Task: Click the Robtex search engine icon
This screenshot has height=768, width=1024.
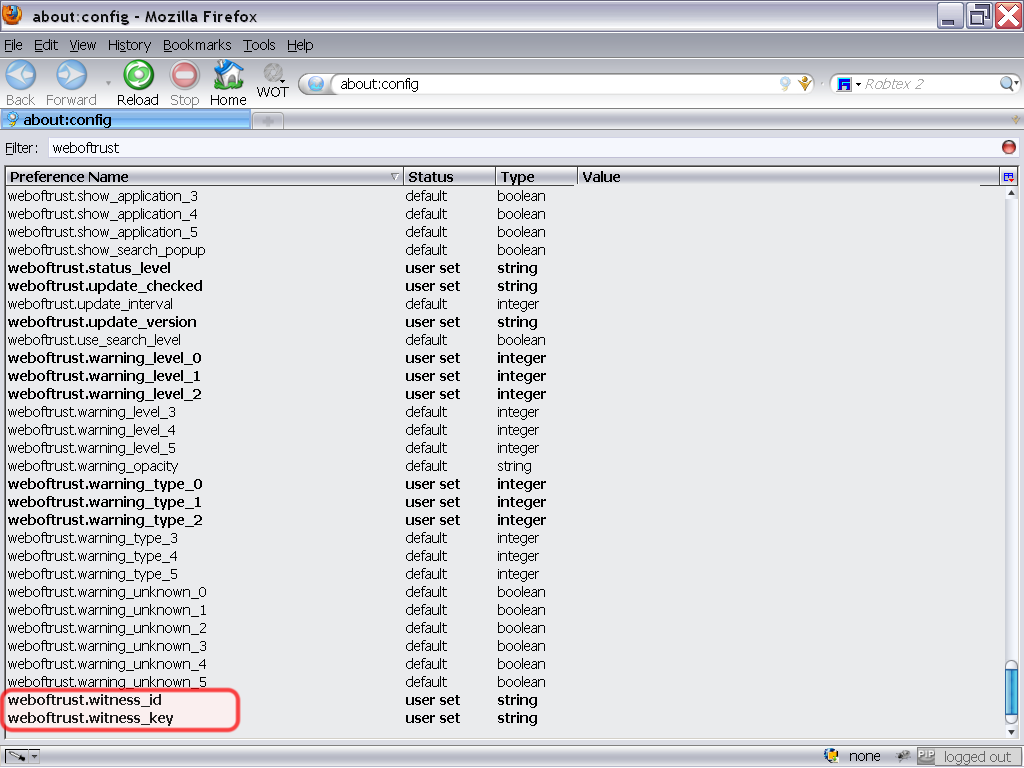Action: [x=844, y=84]
